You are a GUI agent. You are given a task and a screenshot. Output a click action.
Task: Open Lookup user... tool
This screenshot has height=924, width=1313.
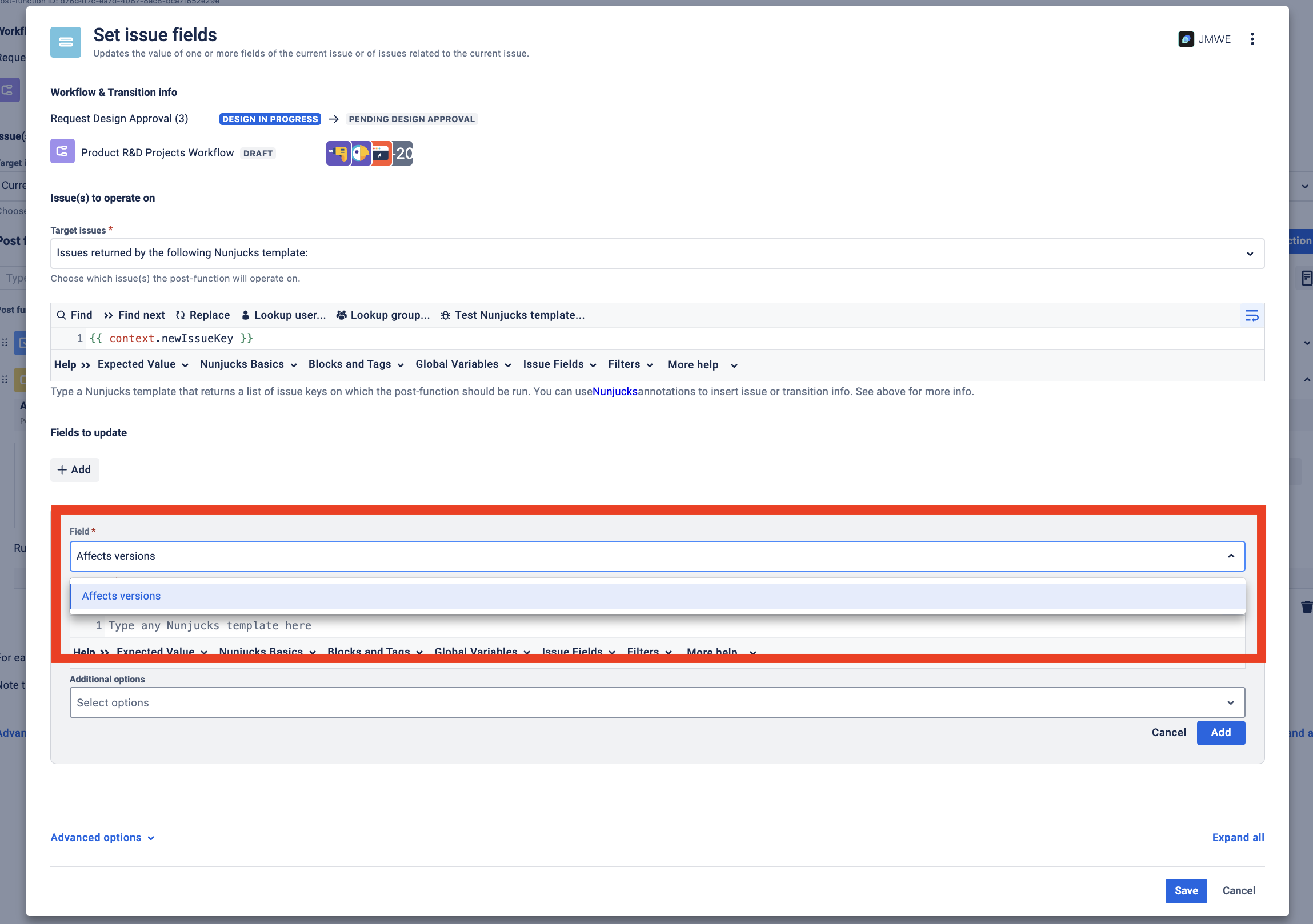pyautogui.click(x=283, y=315)
